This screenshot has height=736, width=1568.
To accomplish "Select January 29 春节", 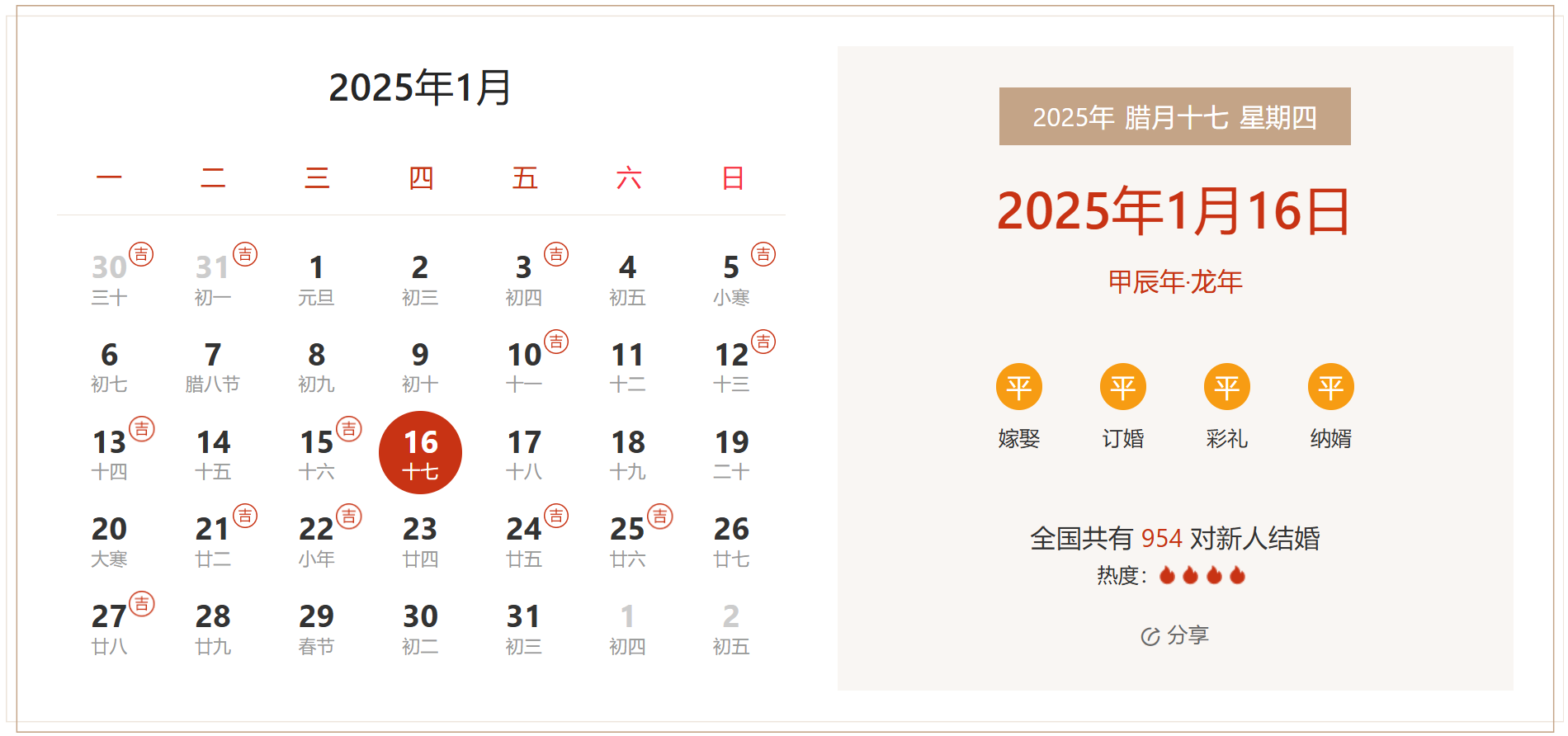I will coord(316,630).
